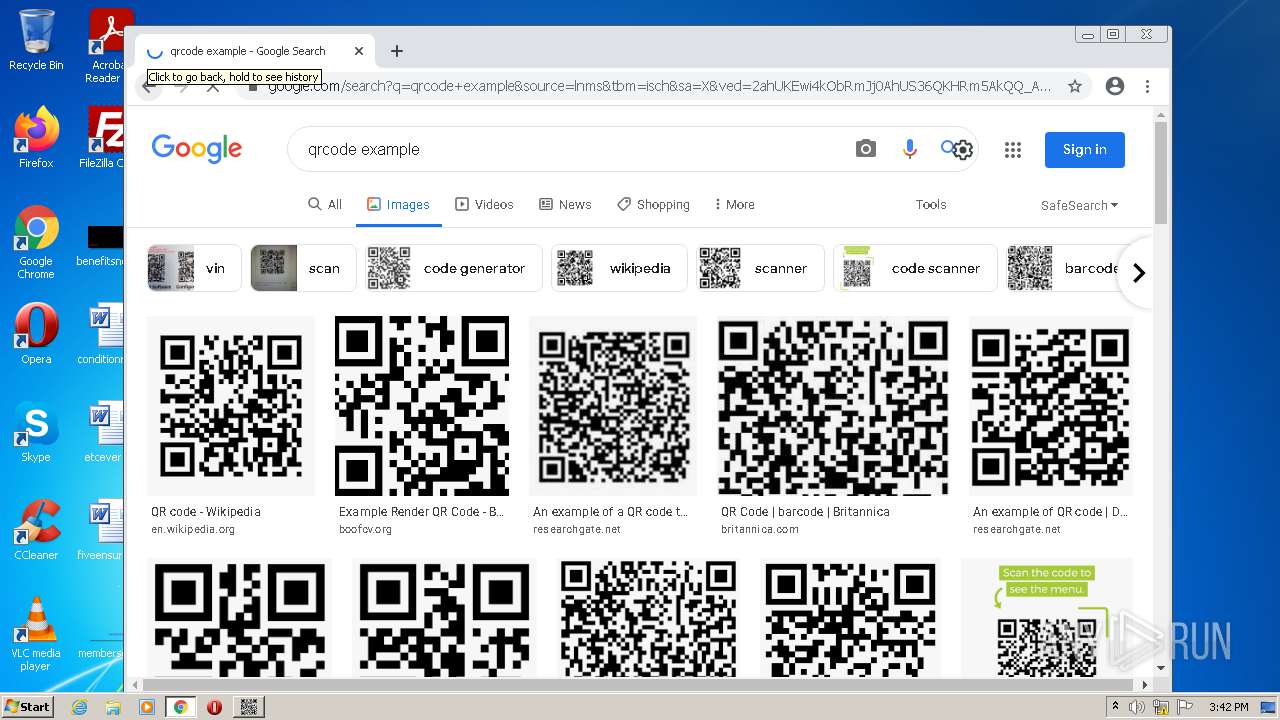Open Tools filter options

tap(931, 204)
